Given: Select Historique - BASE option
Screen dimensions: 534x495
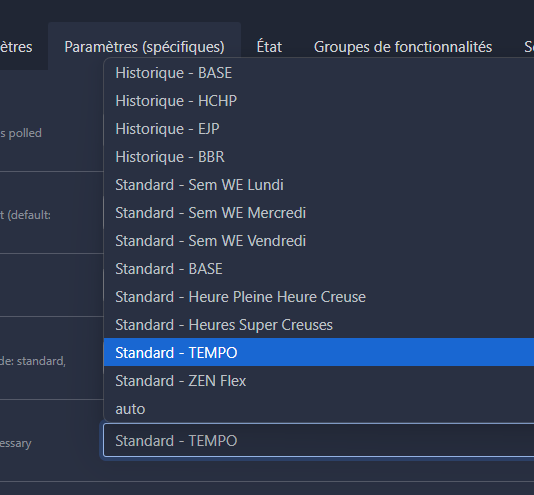Looking at the screenshot, I should coord(319,73).
